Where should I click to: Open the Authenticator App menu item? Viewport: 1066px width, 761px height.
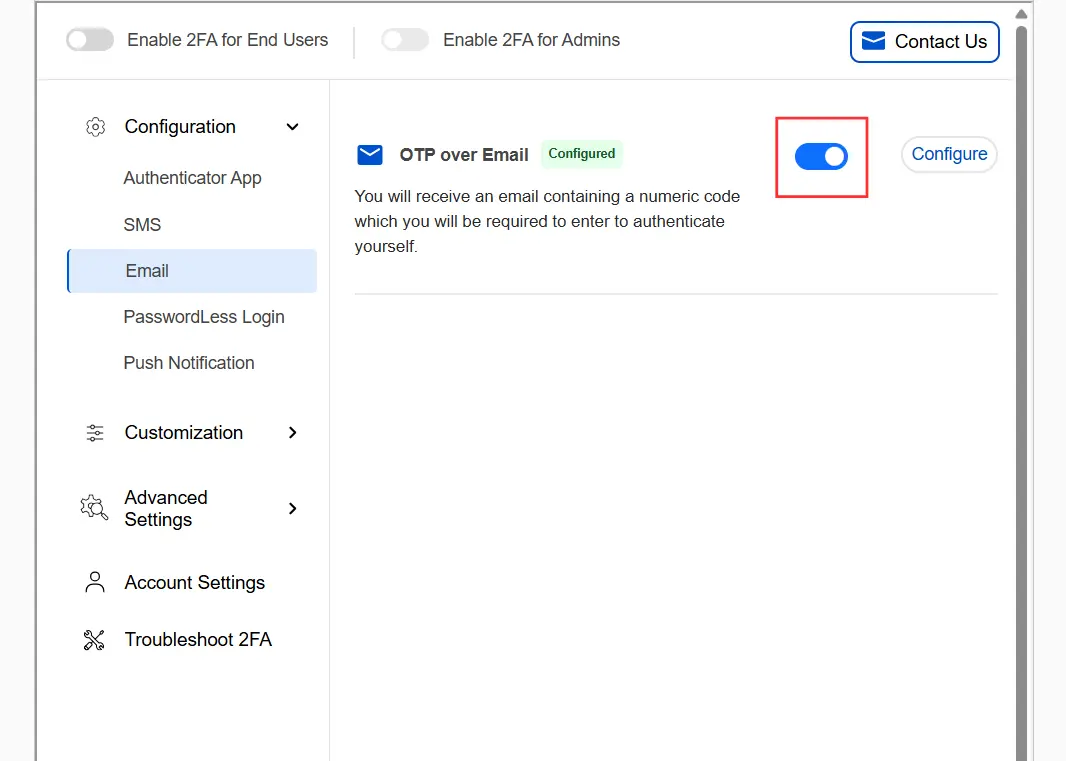[192, 178]
